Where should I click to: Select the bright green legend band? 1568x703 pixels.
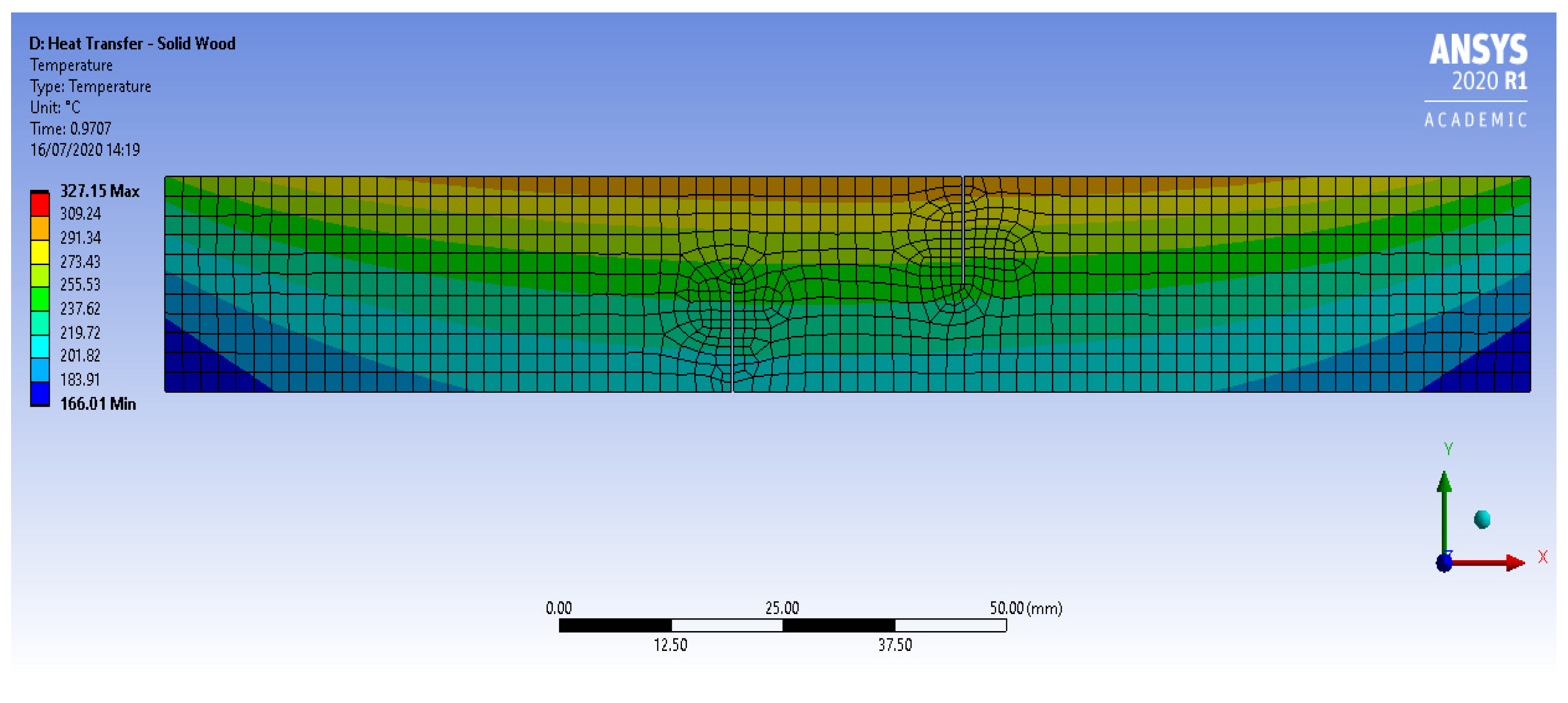(x=40, y=299)
